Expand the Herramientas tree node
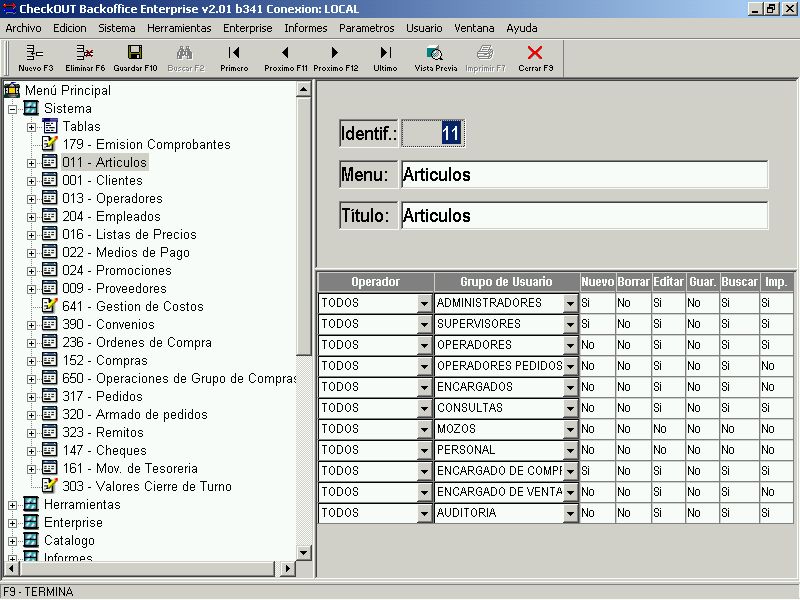This screenshot has height=600, width=800. tap(13, 505)
